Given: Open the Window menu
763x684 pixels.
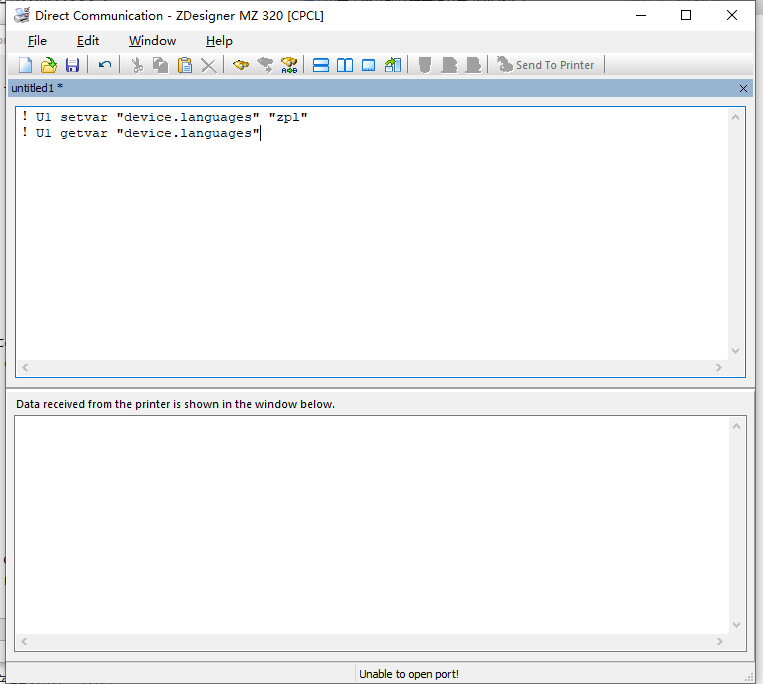Looking at the screenshot, I should coord(152,41).
